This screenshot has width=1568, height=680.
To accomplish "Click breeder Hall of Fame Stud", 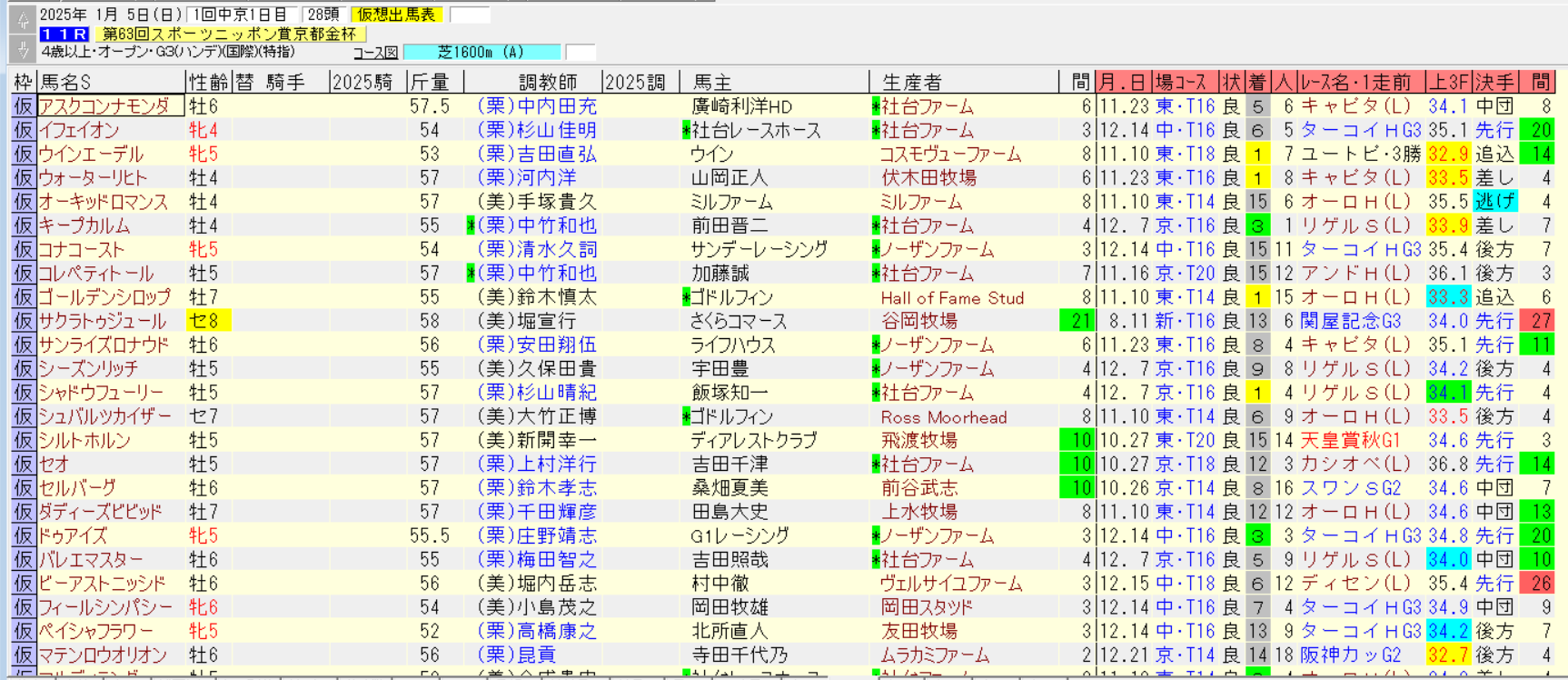I will (952, 297).
